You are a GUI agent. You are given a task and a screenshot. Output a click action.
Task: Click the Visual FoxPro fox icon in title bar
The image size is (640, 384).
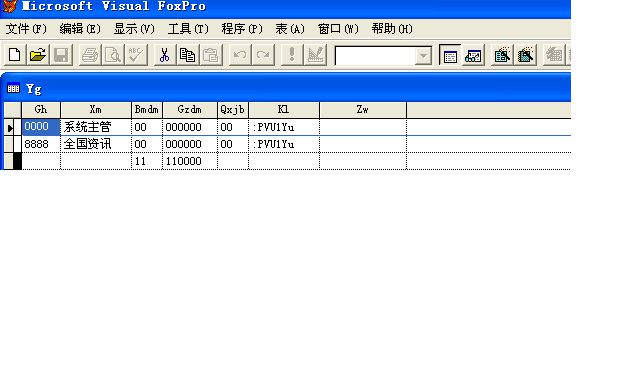(9, 6)
